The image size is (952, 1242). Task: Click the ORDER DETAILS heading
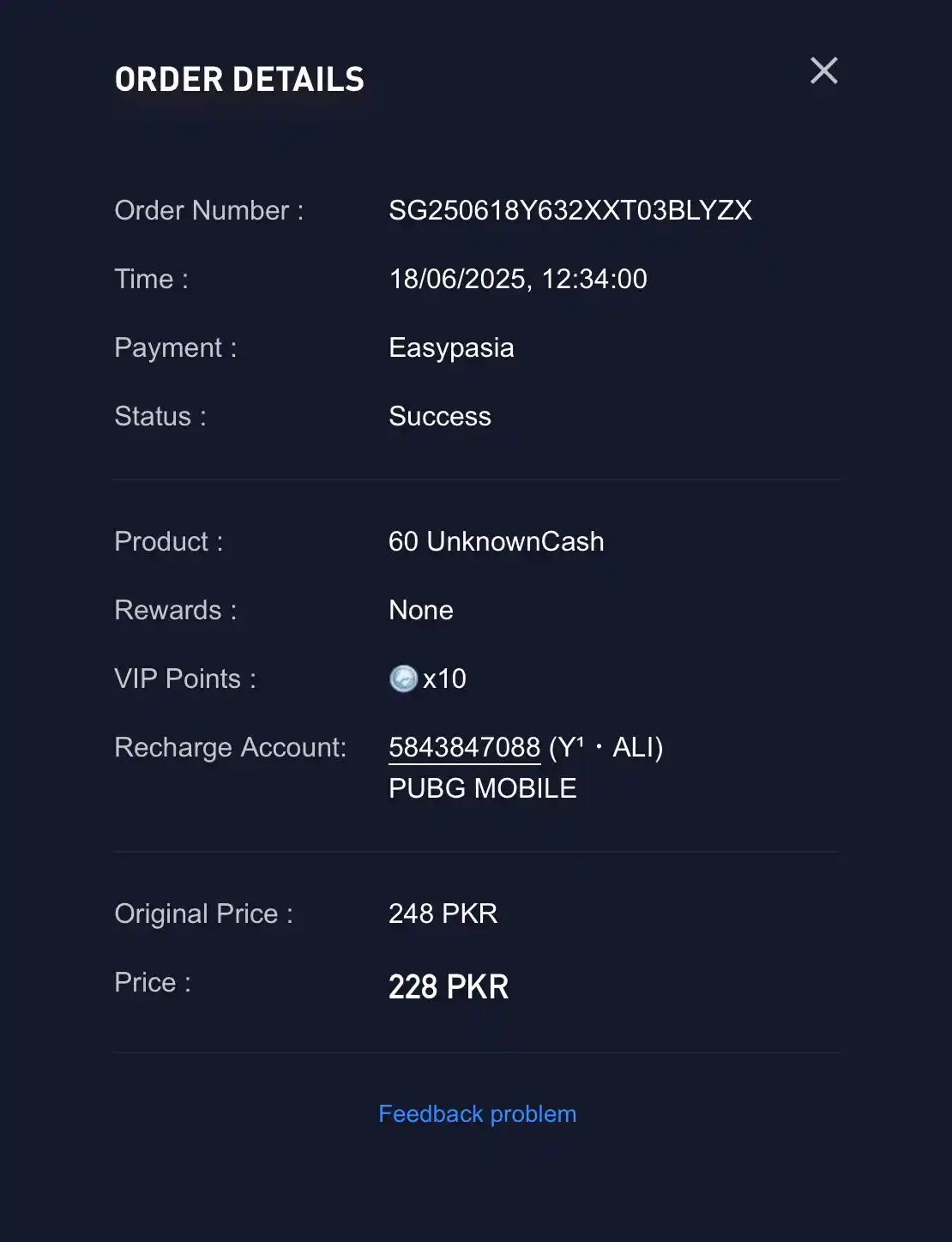click(x=239, y=80)
